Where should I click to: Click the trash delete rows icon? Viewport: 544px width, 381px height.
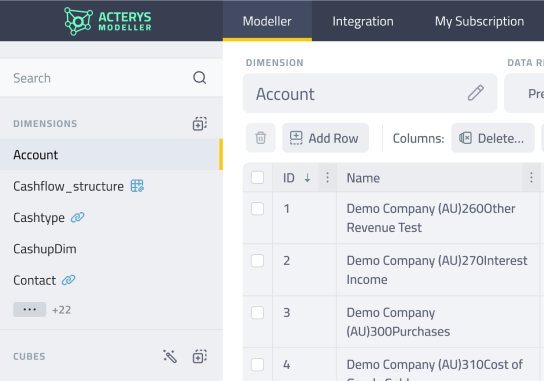point(261,138)
